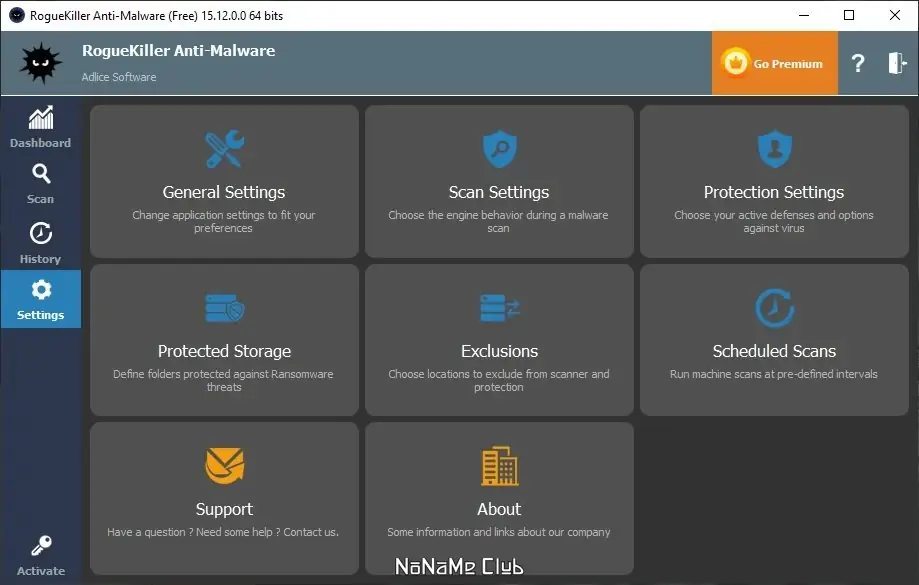Click 'Run machine scans at pre-defined intervals'
Viewport: 919px width, 585px height.
coord(774,374)
